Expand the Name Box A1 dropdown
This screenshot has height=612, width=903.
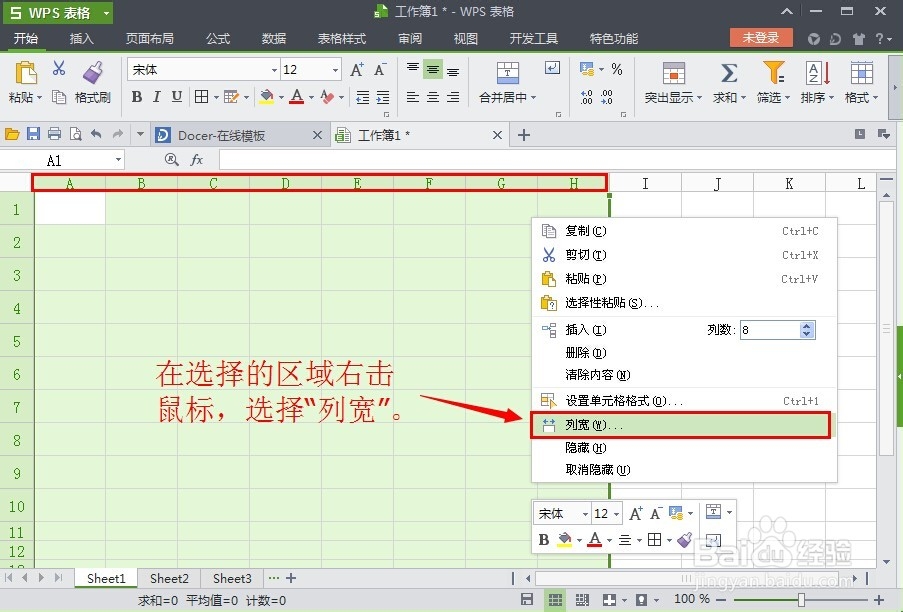coord(118,159)
